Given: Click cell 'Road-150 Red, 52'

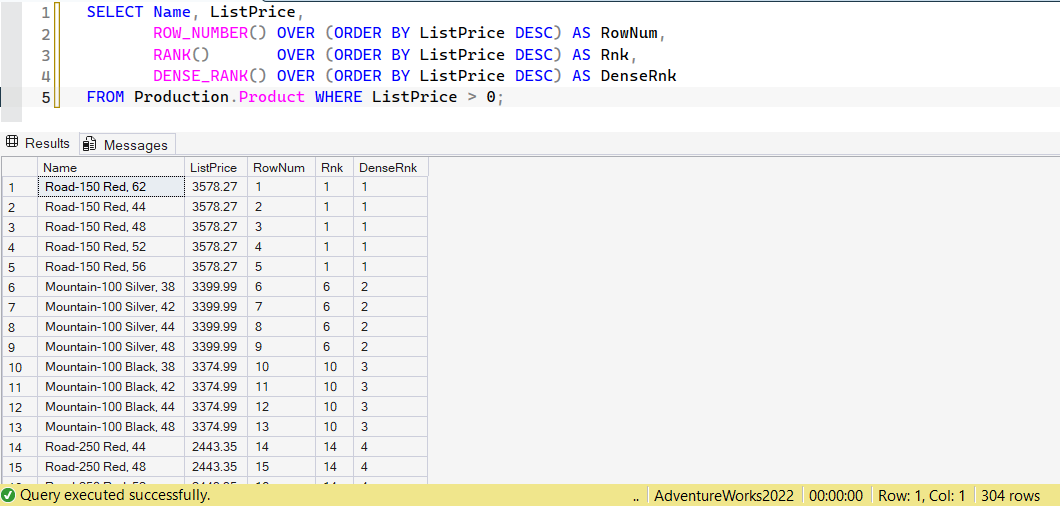Looking at the screenshot, I should (x=111, y=247).
